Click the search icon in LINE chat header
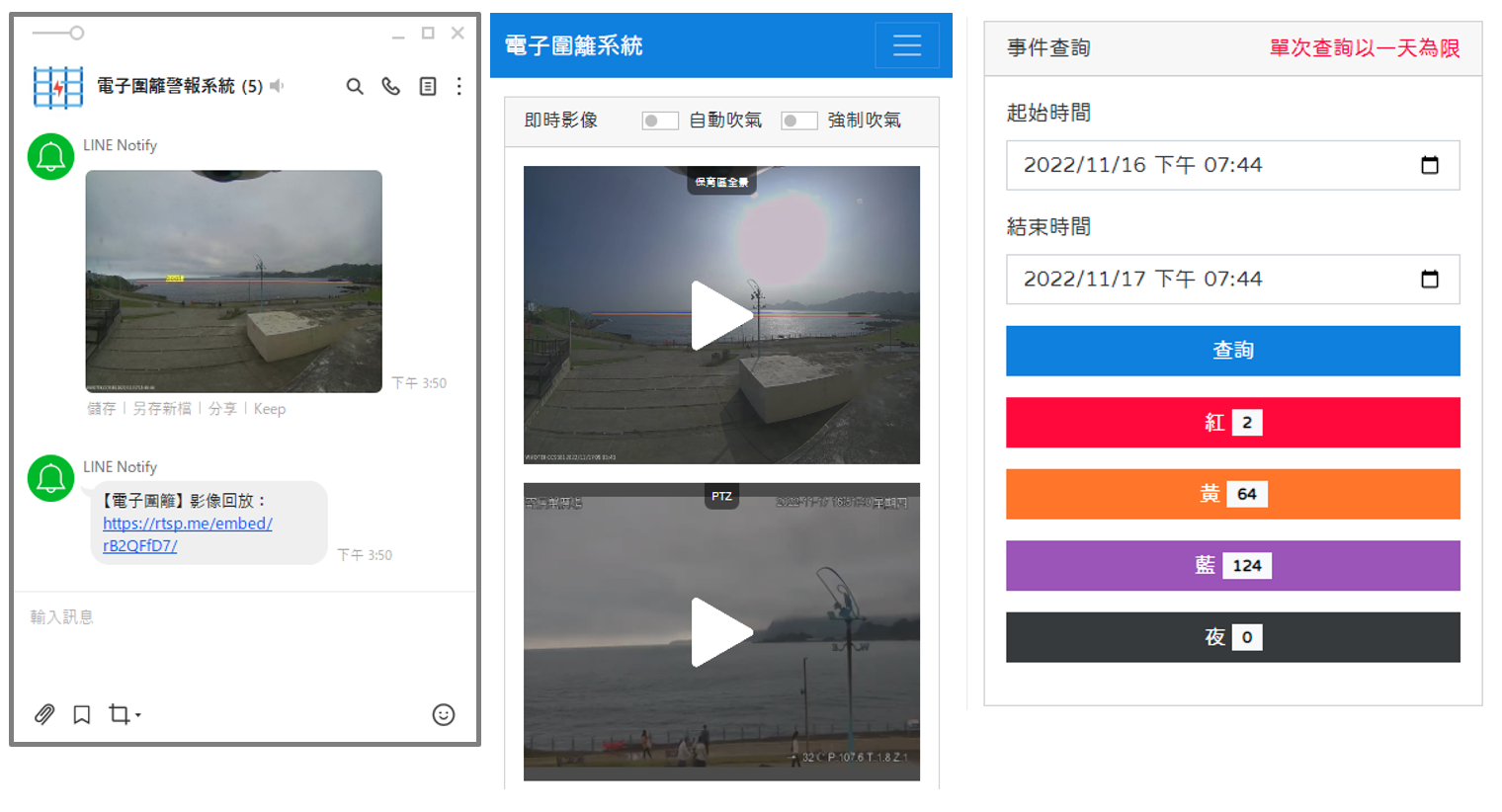1502x812 pixels. pos(355,87)
